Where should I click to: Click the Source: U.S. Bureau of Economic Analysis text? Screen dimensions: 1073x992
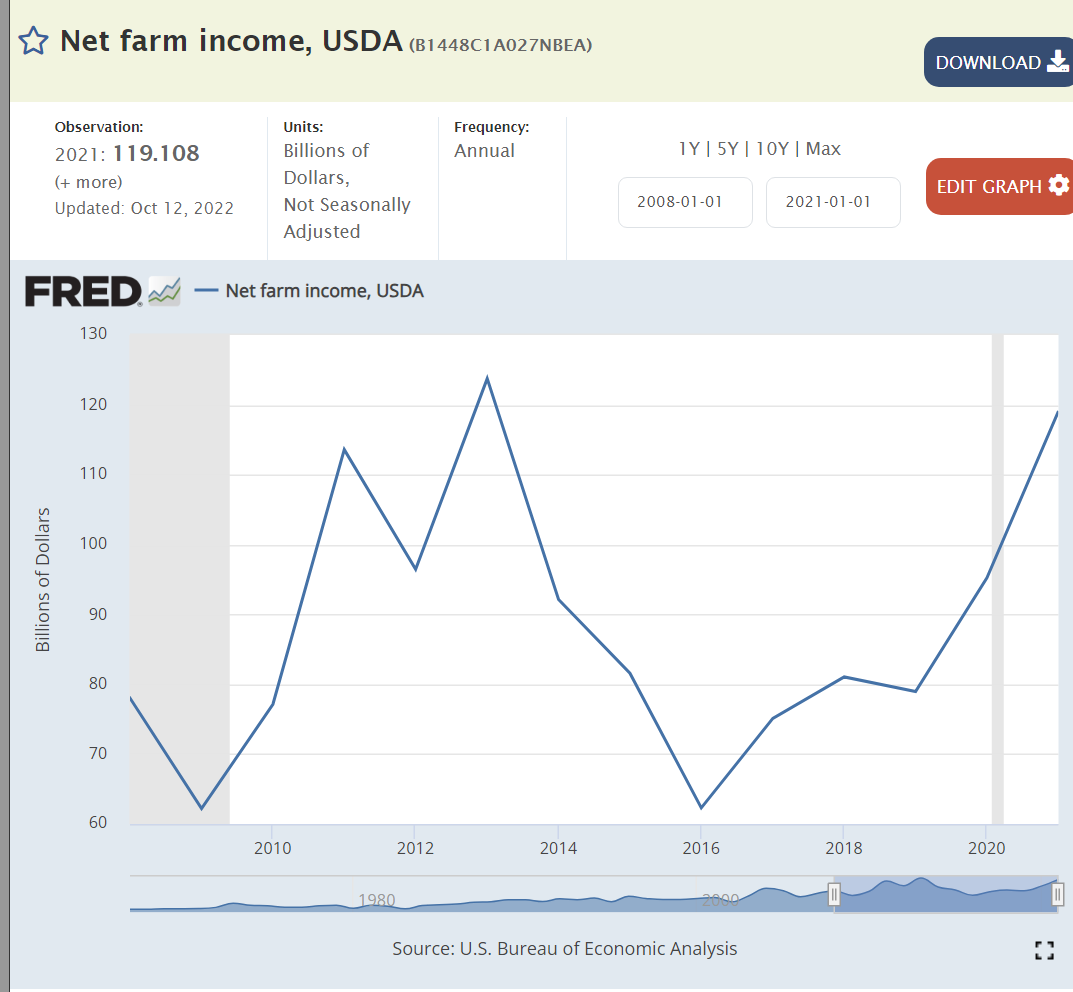pos(564,949)
